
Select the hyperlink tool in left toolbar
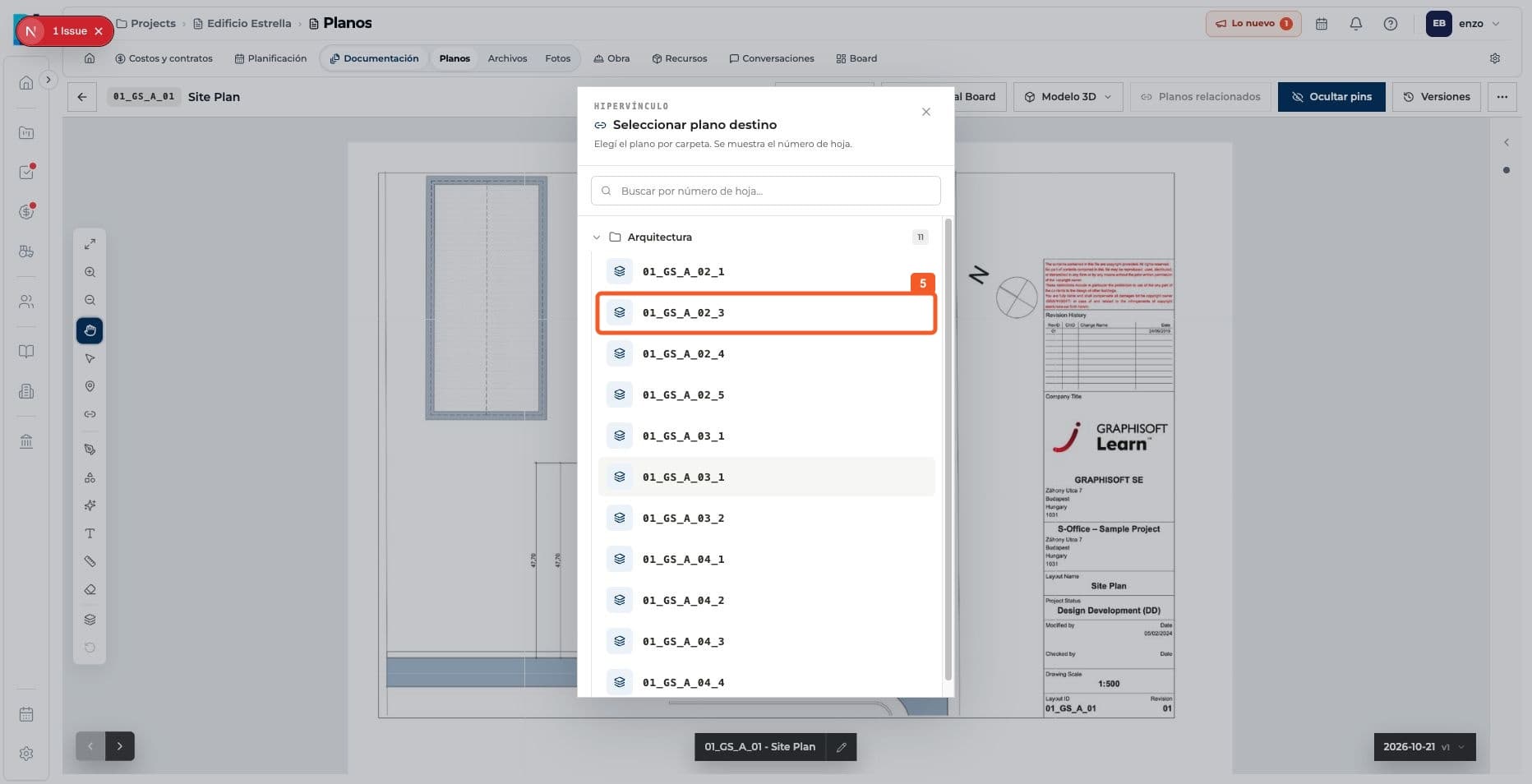point(90,414)
